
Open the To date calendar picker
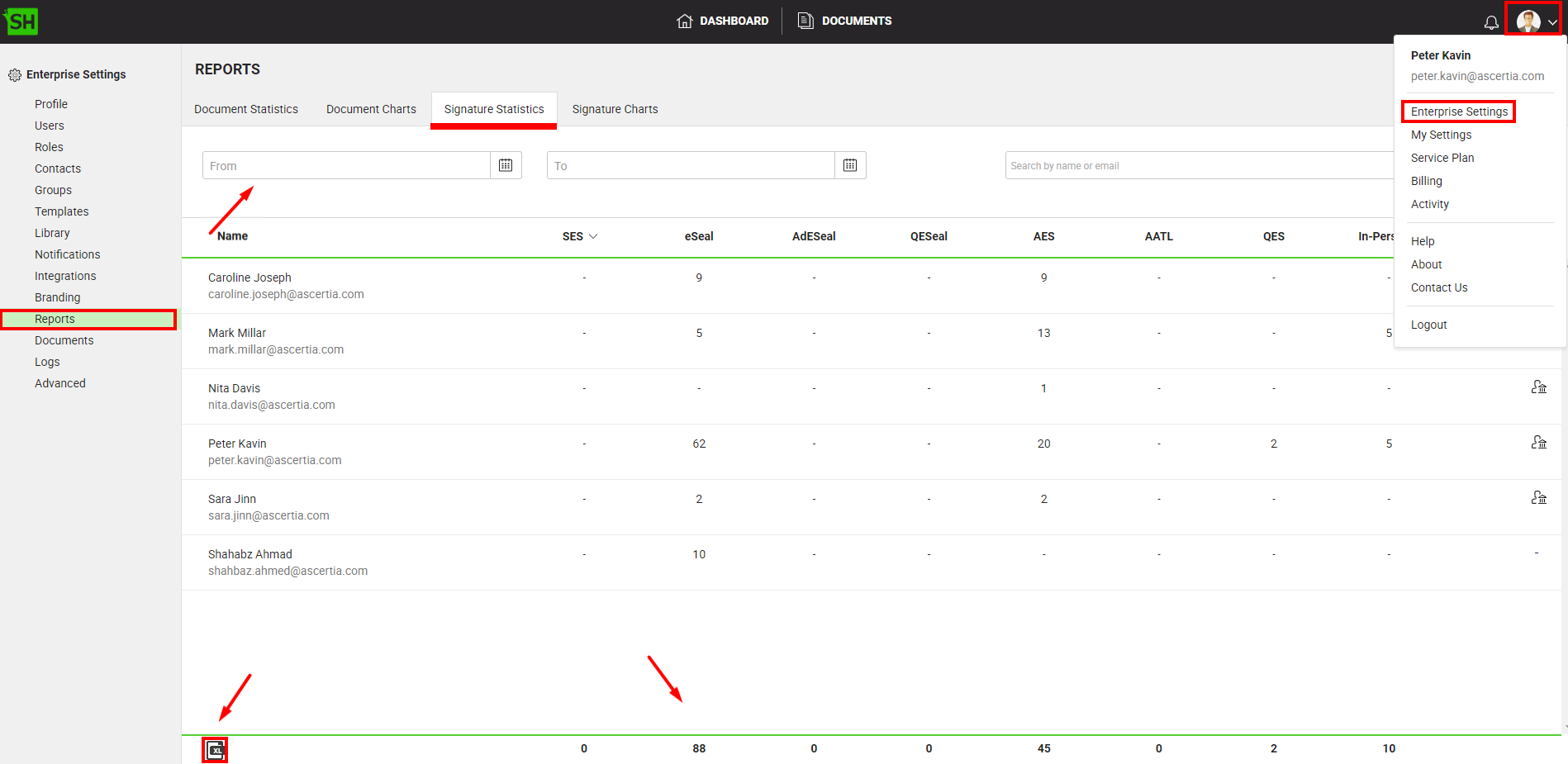pyautogui.click(x=850, y=165)
